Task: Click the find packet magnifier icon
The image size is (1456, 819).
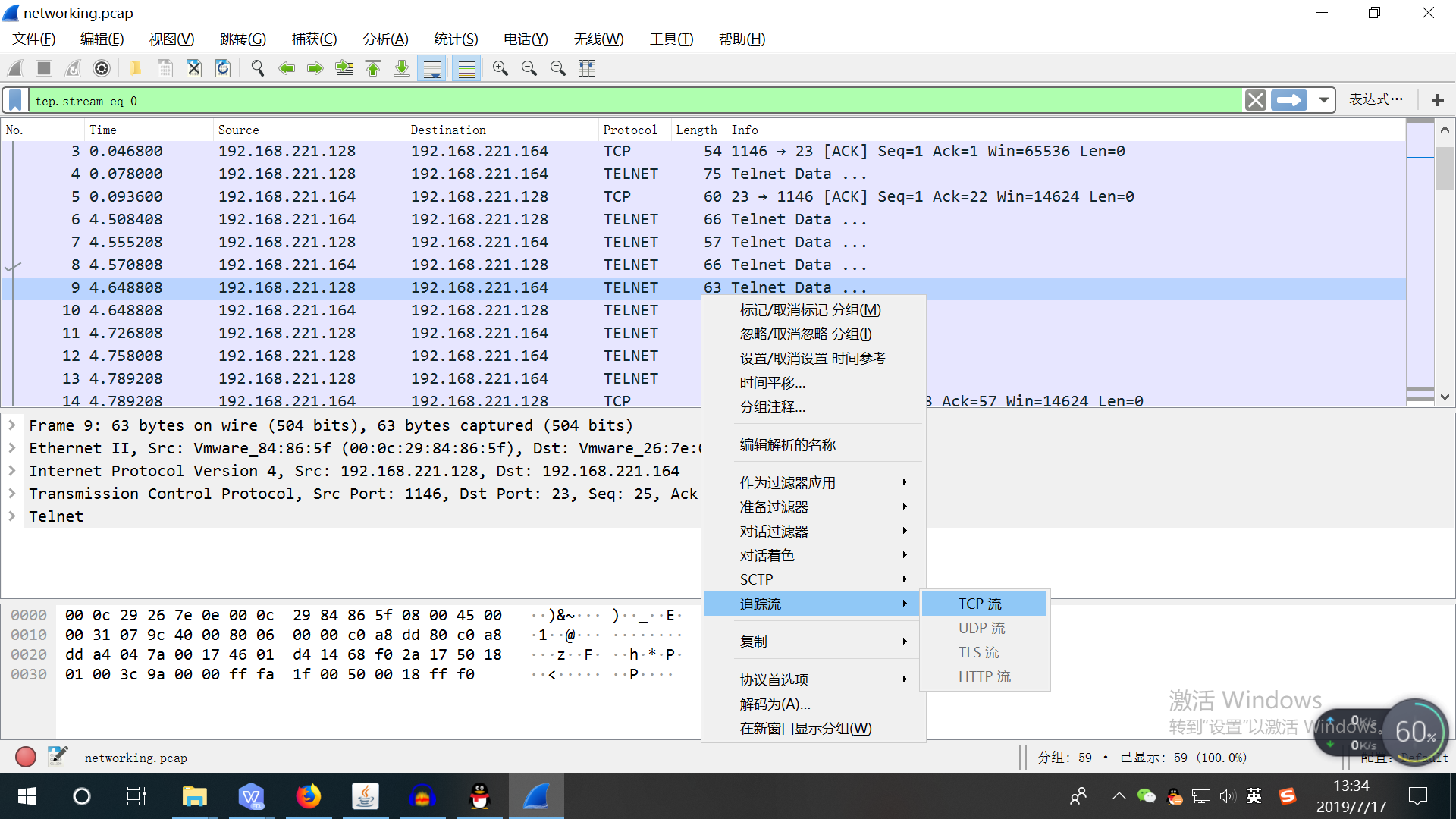Action: (258, 69)
